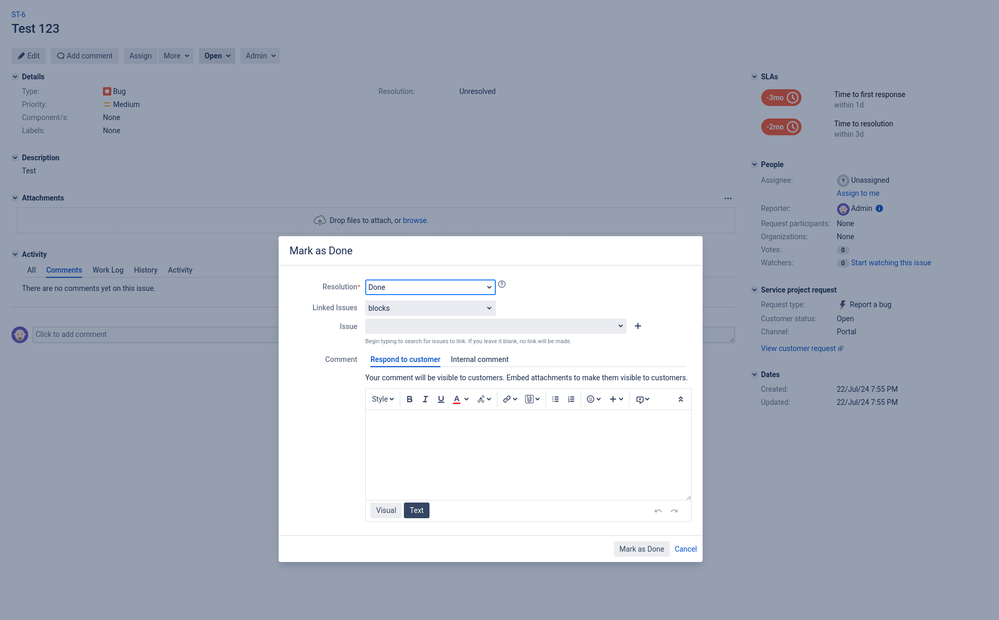
Task: Click the browse link in attachments
Action: 414,220
